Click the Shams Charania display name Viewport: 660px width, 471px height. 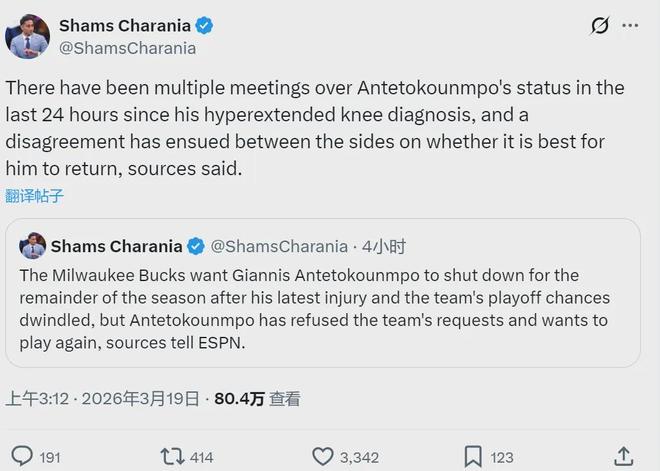(123, 25)
